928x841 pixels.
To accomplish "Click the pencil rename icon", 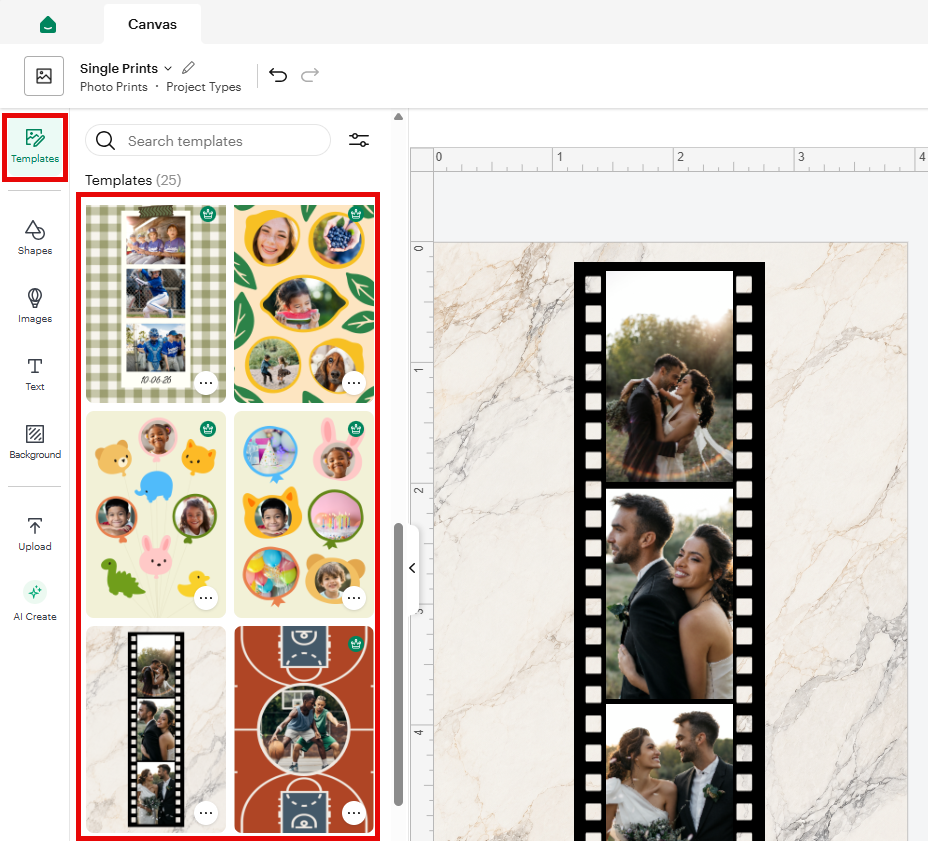I will click(x=188, y=68).
